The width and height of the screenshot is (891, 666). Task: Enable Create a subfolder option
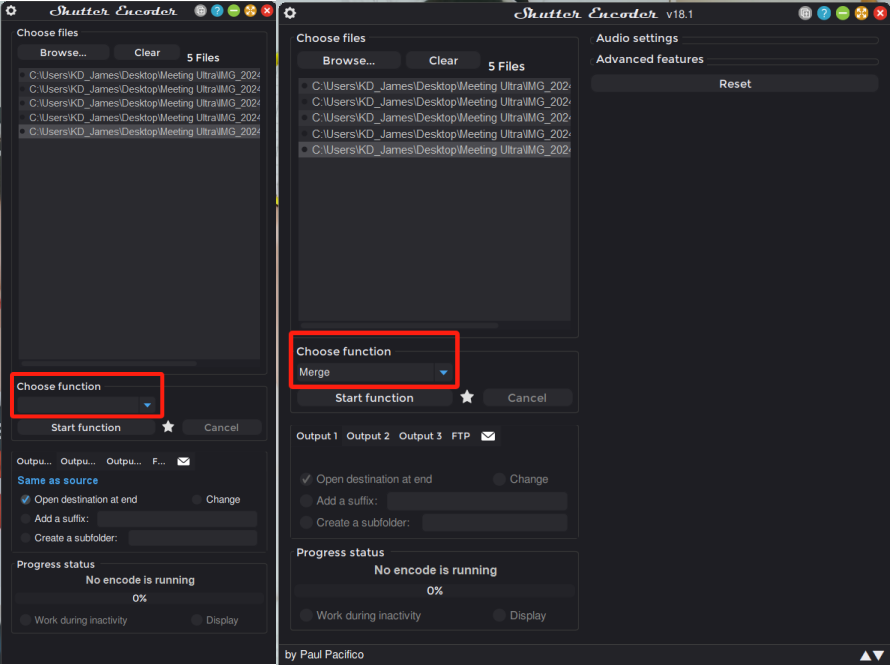point(305,522)
